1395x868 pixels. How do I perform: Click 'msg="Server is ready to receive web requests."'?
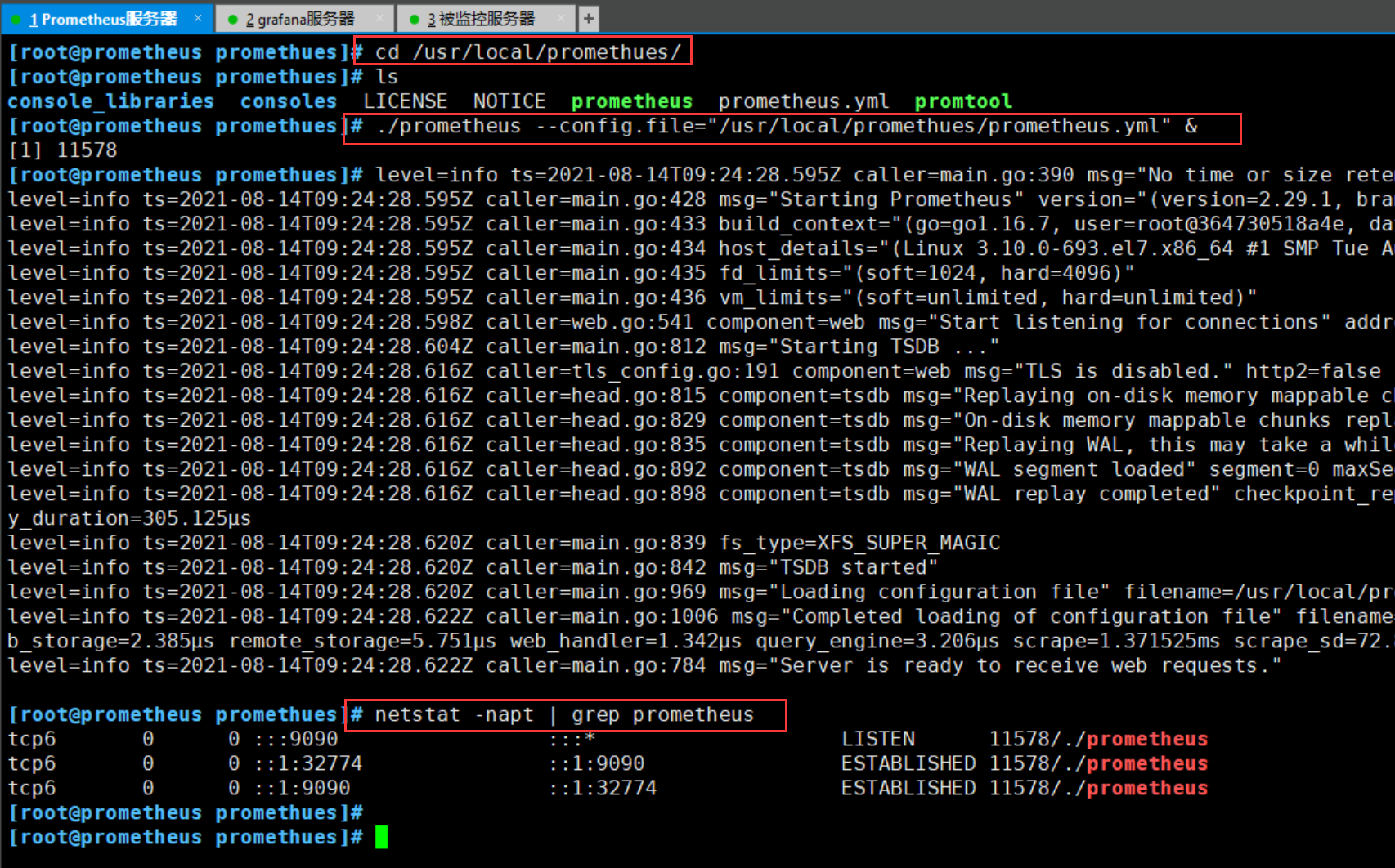coord(1000,665)
